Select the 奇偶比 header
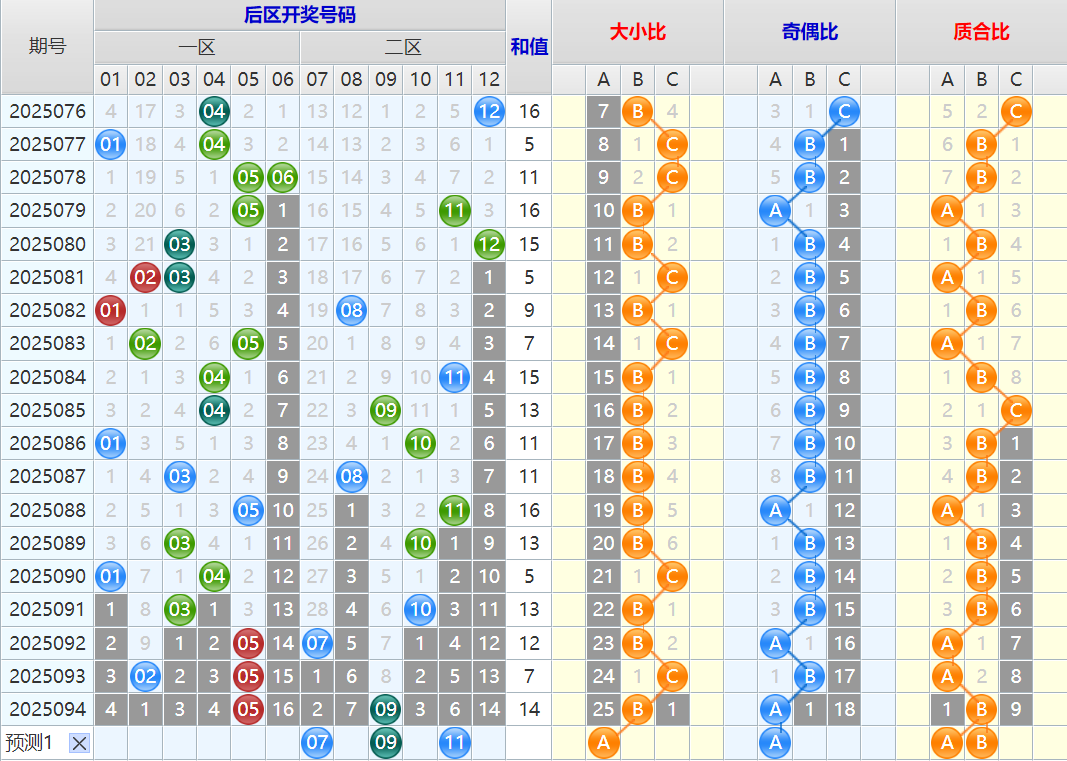The image size is (1067, 761). point(810,31)
